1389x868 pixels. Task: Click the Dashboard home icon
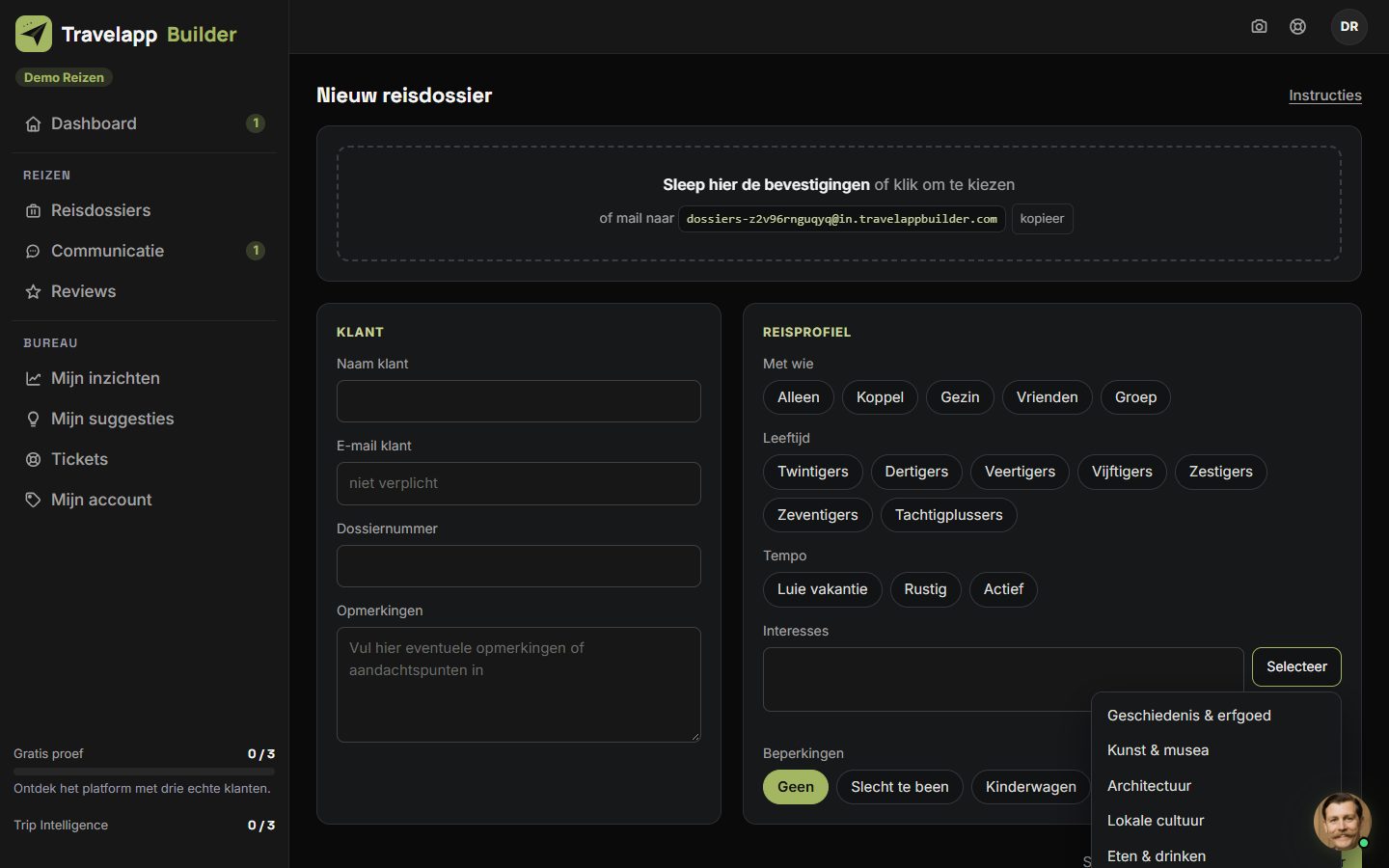click(33, 123)
